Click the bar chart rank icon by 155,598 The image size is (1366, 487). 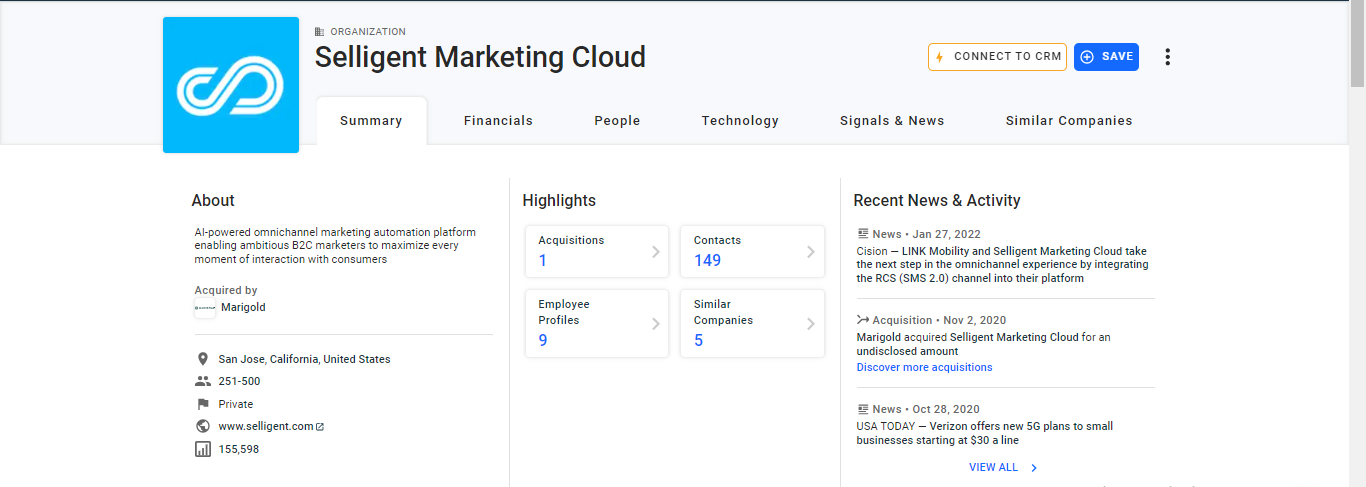[203, 449]
